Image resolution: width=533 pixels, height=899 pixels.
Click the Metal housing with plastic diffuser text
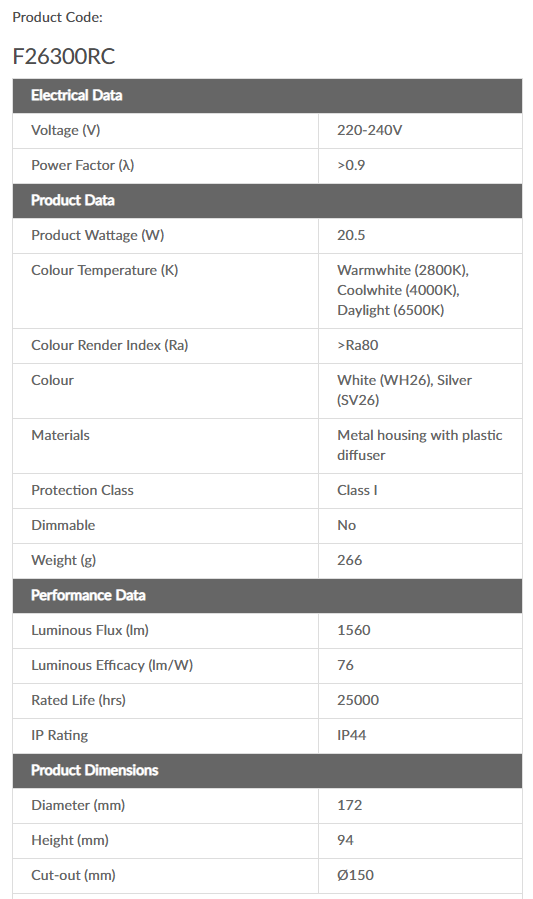(x=420, y=445)
